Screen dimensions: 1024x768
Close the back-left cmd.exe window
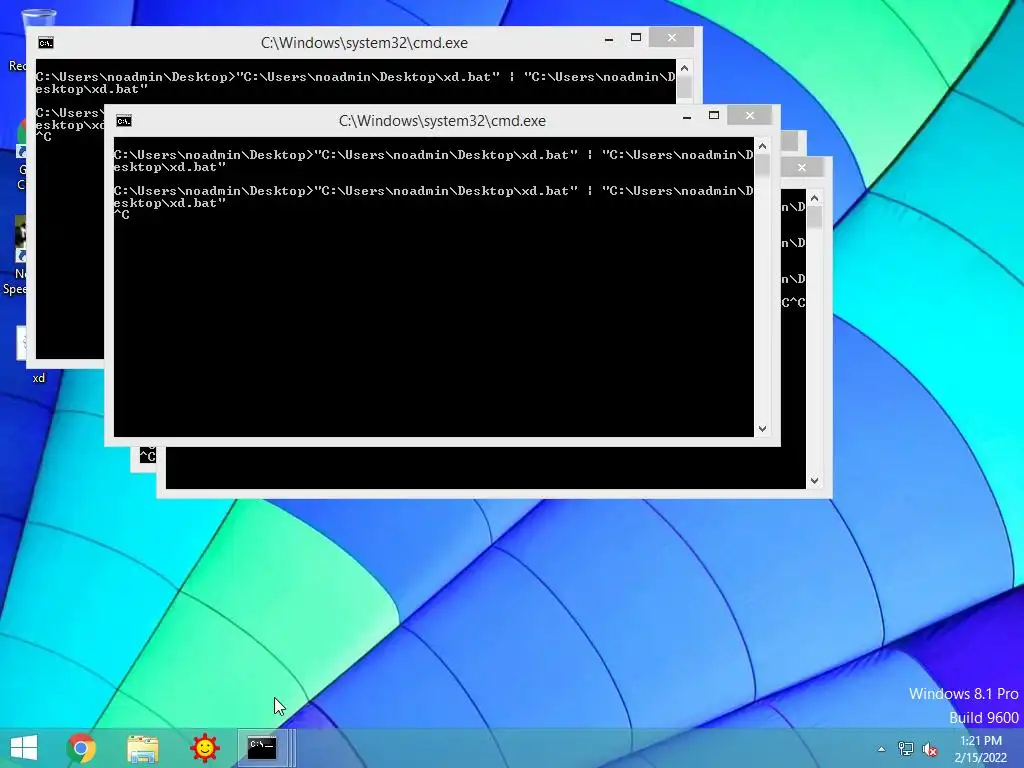tap(672, 38)
